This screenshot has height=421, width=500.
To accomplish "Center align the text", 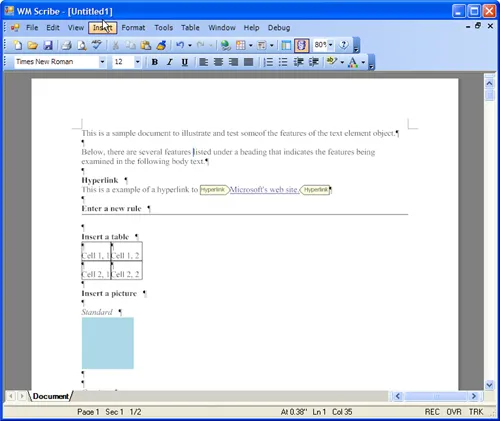I will point(218,62).
